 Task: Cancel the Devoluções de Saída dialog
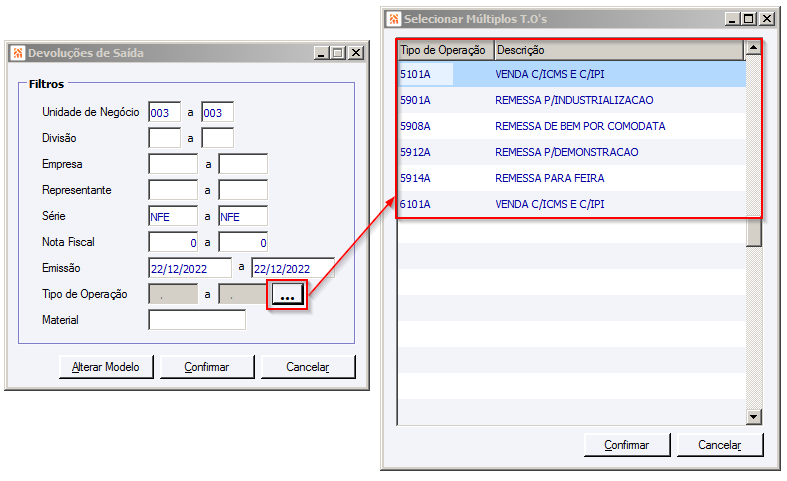308,367
